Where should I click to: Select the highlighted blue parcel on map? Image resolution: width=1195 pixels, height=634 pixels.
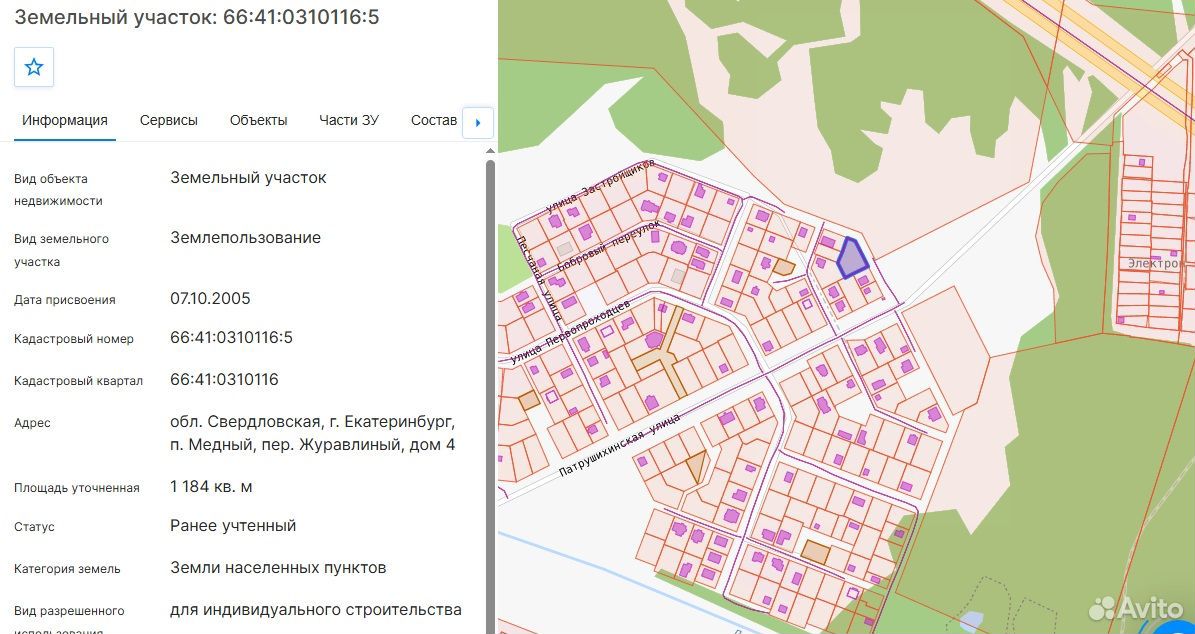[851, 258]
